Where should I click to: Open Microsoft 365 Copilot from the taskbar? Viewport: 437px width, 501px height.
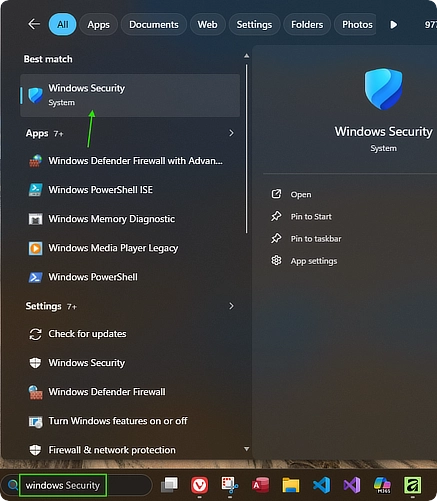[x=382, y=485]
